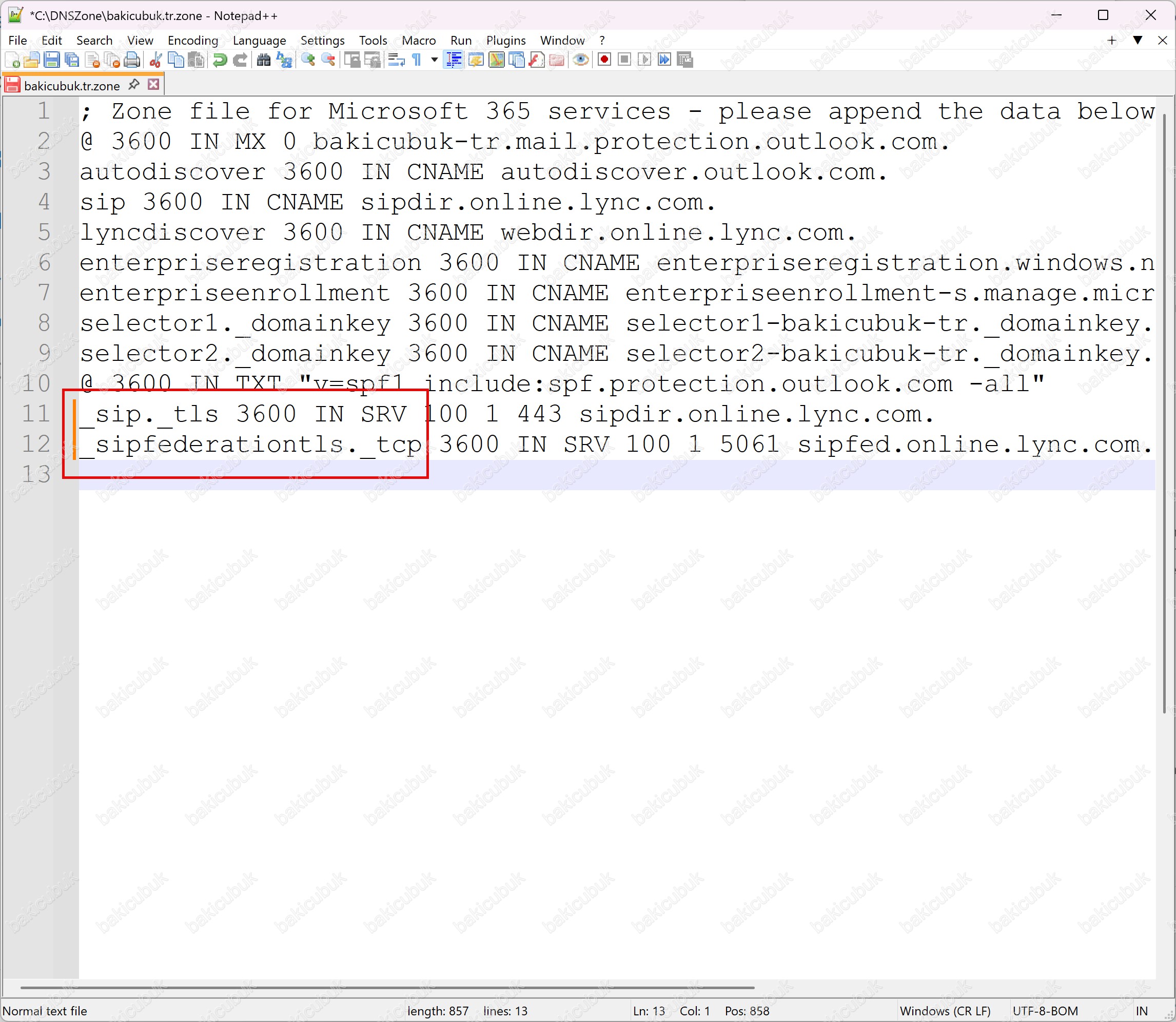
Task: Open the UTF-8-BOM encoding status field
Action: point(1045,1011)
